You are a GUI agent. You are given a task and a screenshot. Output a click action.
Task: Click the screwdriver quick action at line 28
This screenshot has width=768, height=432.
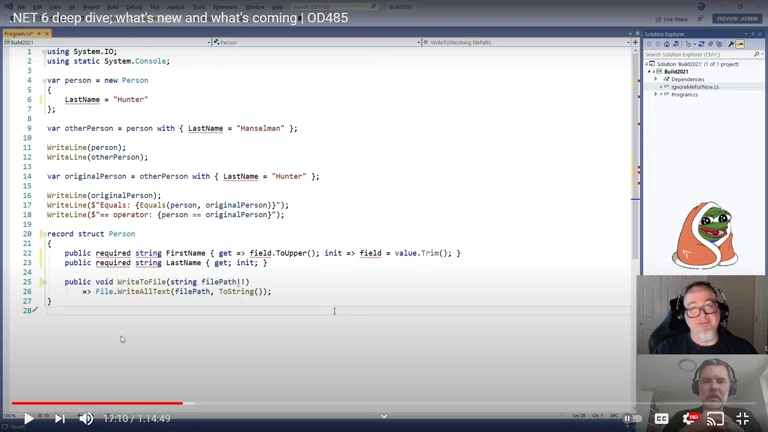(35, 310)
